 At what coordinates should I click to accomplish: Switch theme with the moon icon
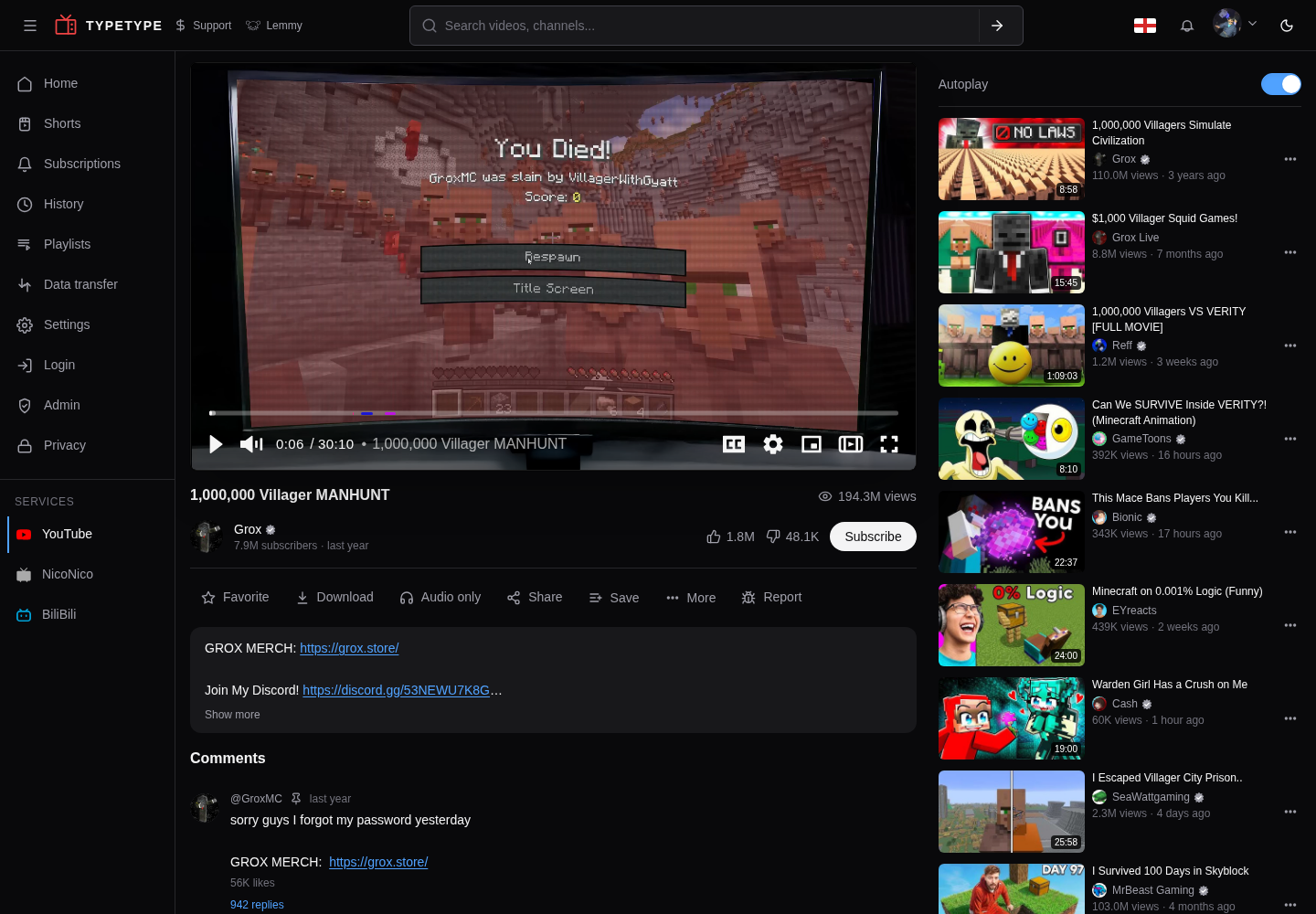click(1287, 26)
